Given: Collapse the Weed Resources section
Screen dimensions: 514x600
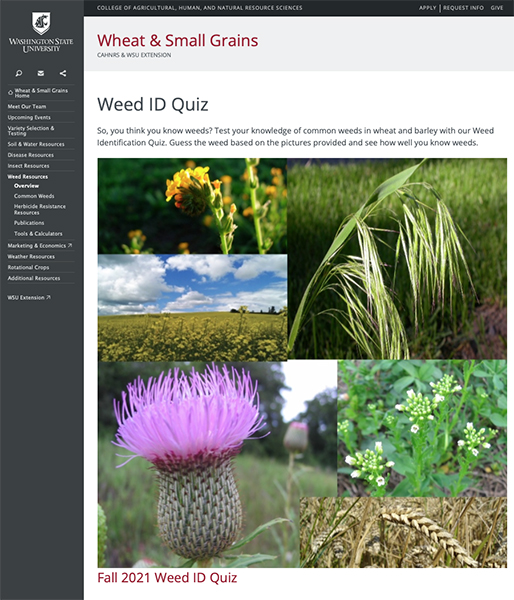Looking at the screenshot, I should pos(28,177).
